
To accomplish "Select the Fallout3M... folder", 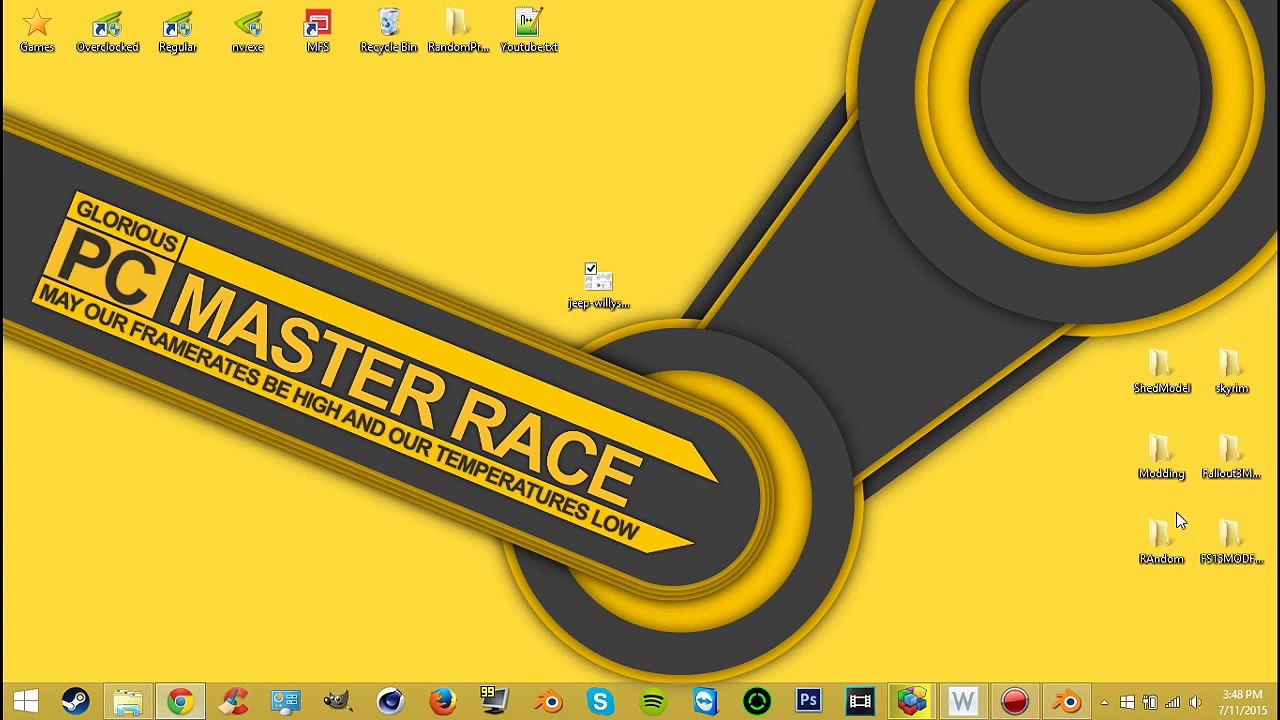I will (x=1231, y=457).
